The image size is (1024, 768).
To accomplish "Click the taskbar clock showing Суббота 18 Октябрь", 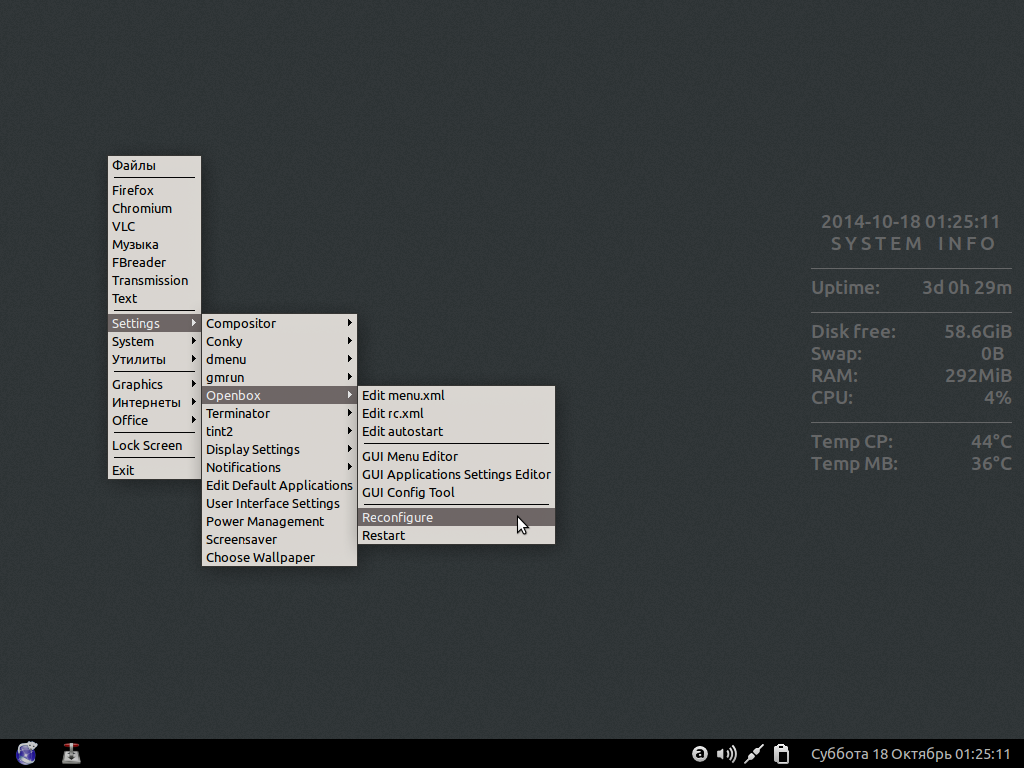I will 910,754.
